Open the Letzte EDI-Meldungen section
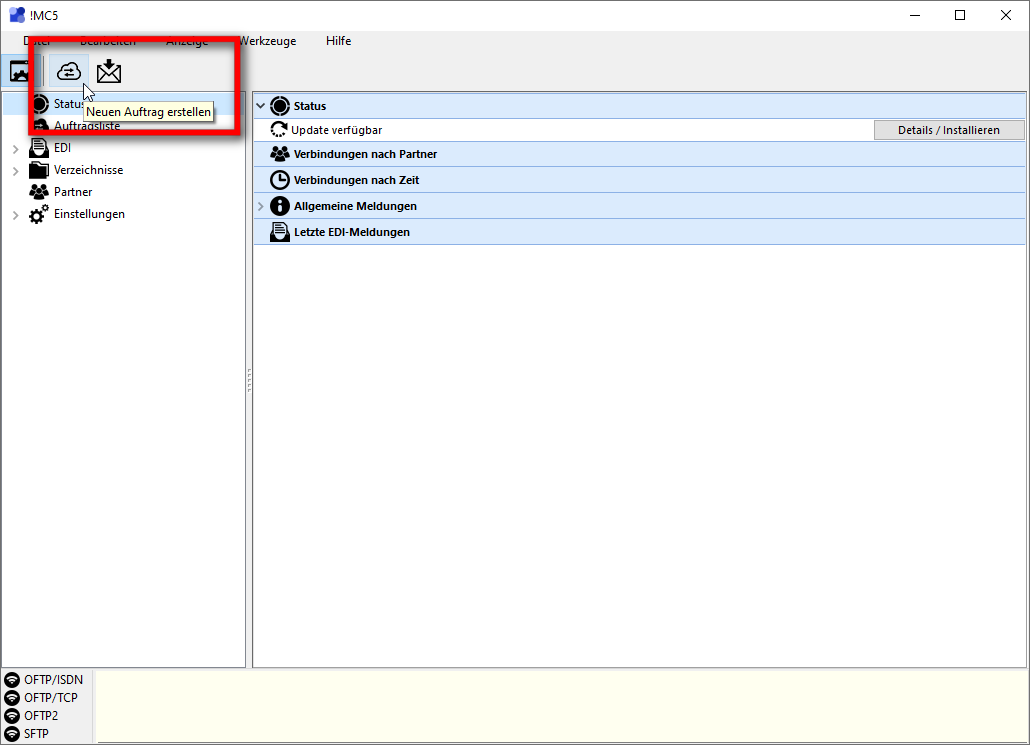Screen dimensions: 1030x745 pos(351,232)
